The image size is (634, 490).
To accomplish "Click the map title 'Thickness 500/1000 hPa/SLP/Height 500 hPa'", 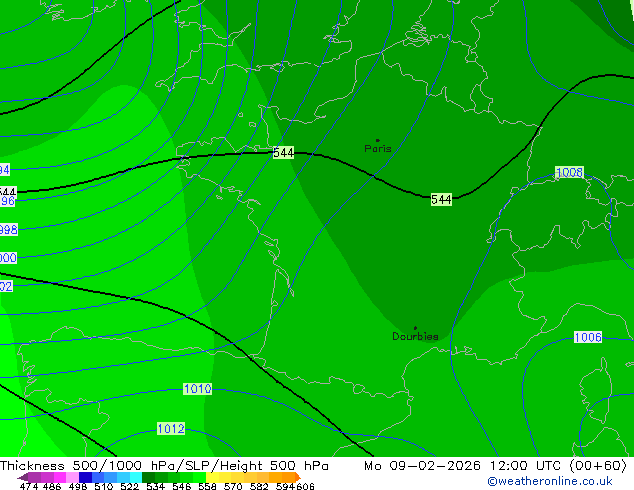I will coord(164,466).
